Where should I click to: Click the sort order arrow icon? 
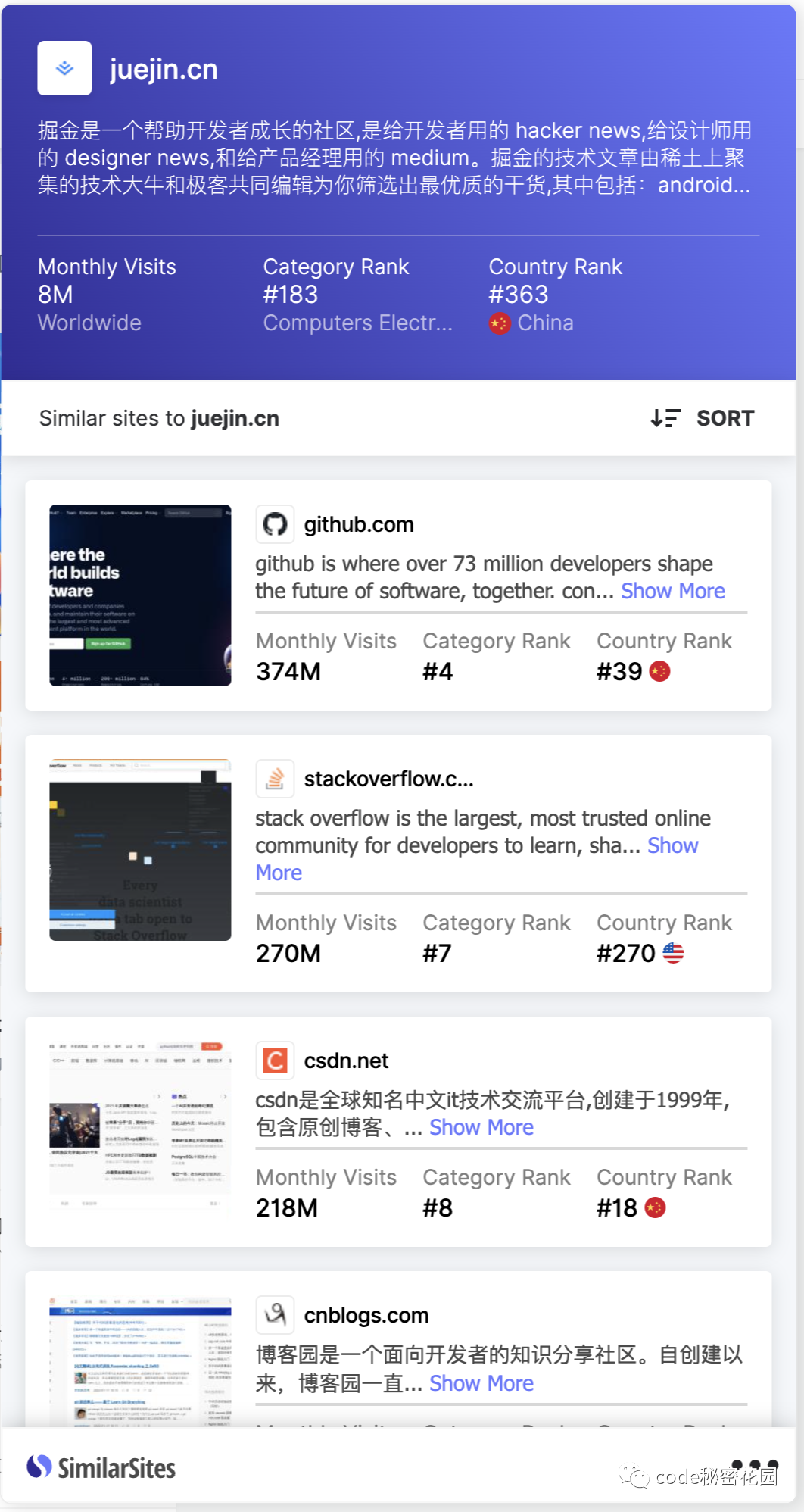[665, 418]
